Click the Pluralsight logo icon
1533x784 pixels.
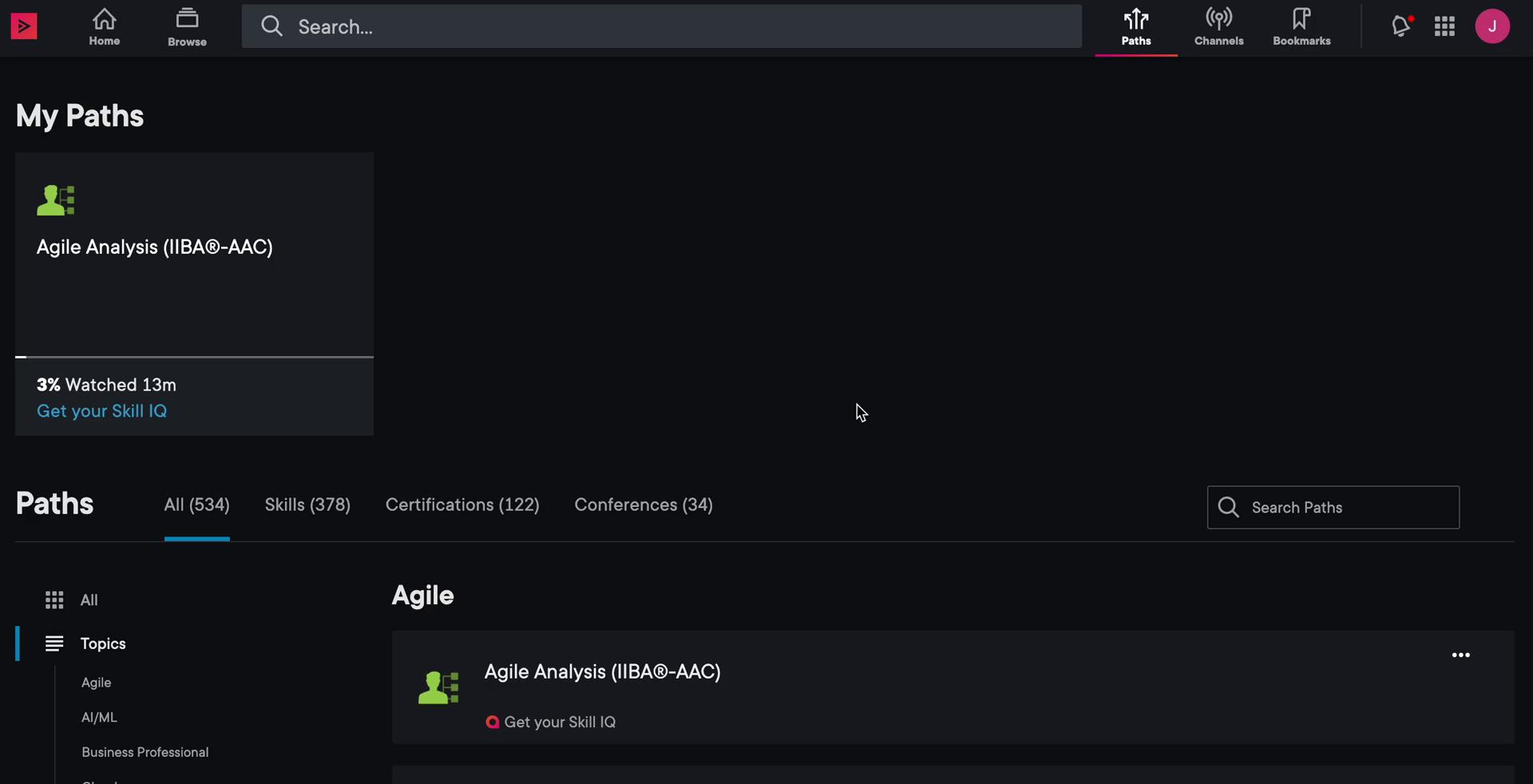click(x=24, y=26)
